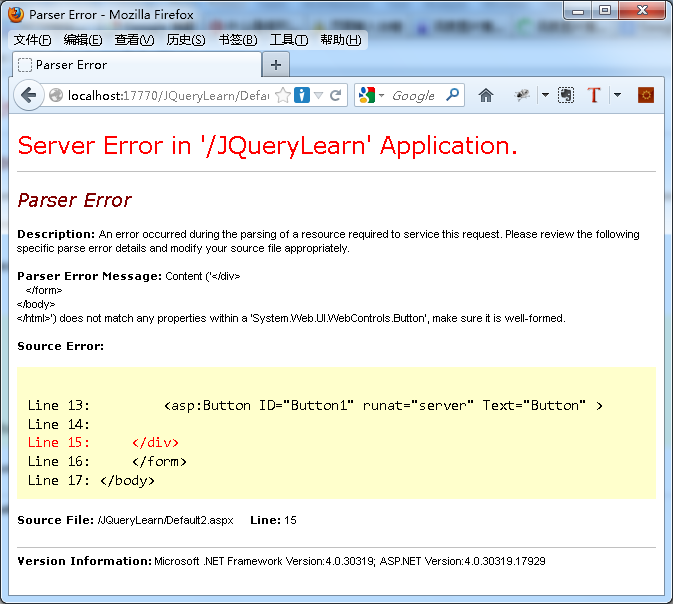This screenshot has height=604, width=673.
Task: Click inside the Google search box
Action: [x=413, y=96]
